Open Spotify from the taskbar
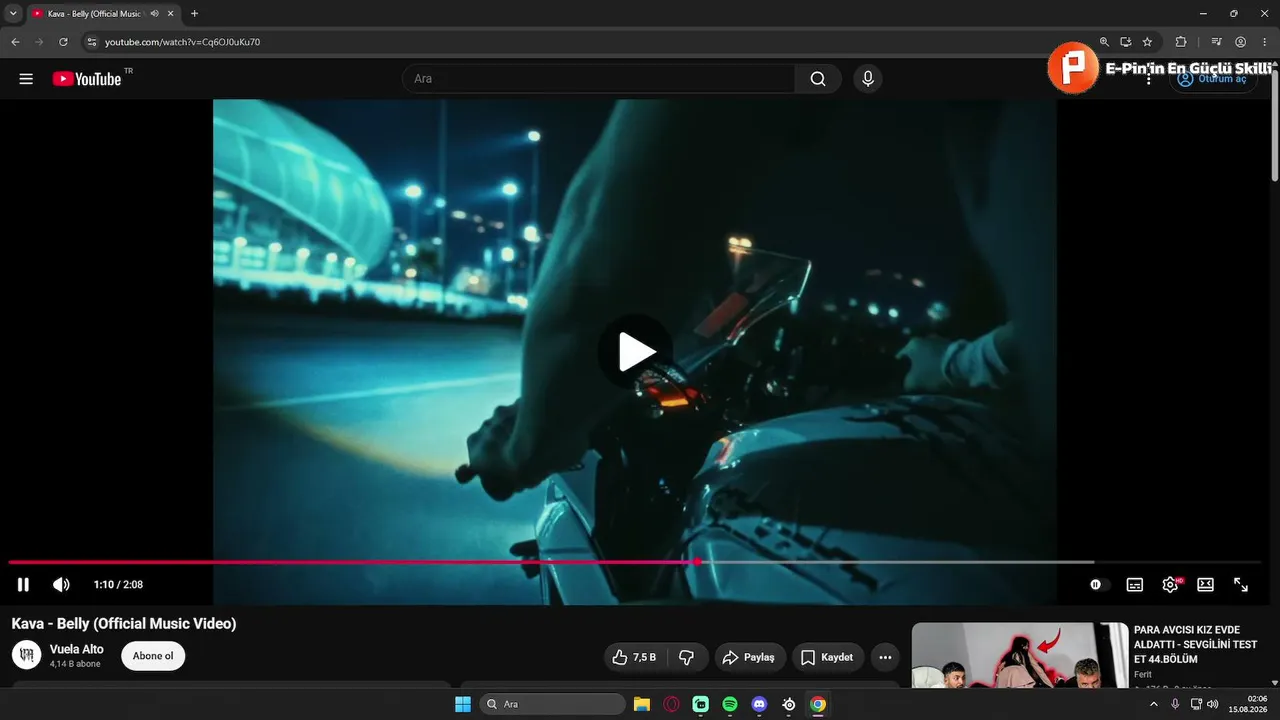Image resolution: width=1280 pixels, height=720 pixels. [x=730, y=704]
